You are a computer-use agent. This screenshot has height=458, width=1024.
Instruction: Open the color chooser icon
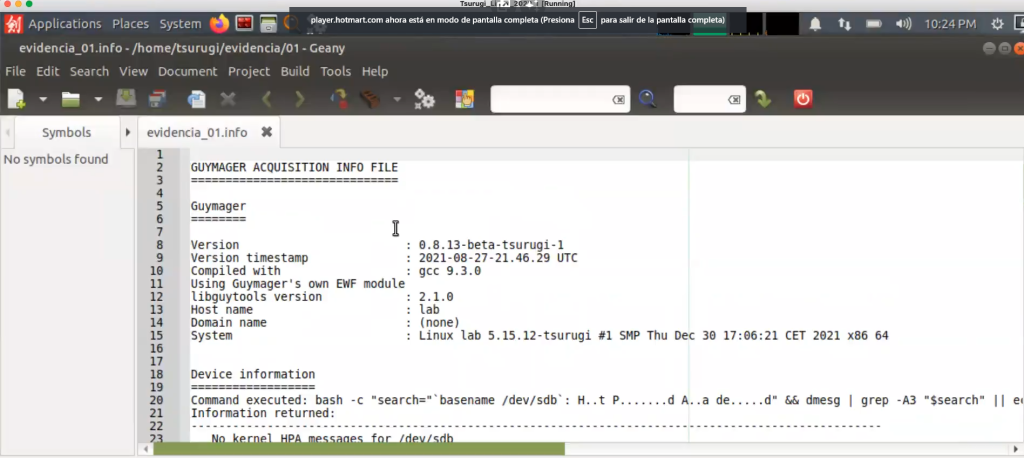(464, 99)
